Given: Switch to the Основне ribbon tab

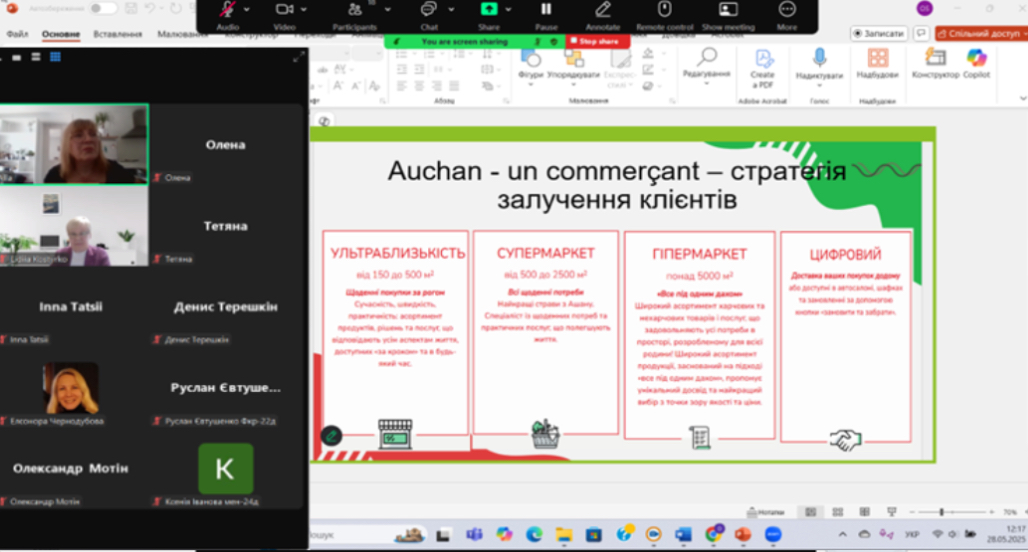Looking at the screenshot, I should tap(61, 33).
